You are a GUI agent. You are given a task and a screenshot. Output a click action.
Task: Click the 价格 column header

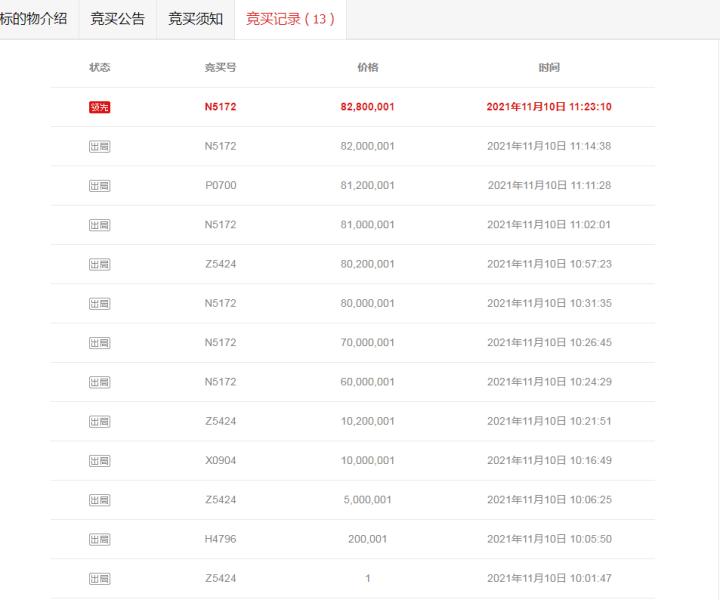pyautogui.click(x=368, y=67)
